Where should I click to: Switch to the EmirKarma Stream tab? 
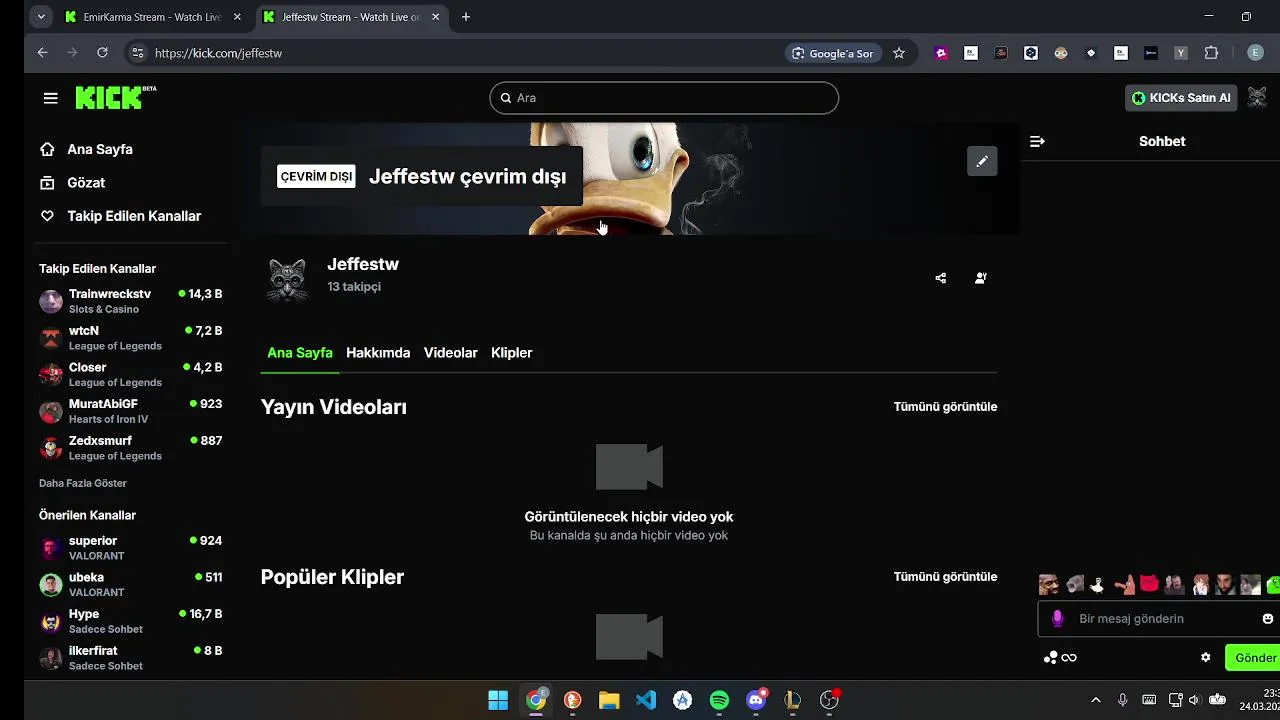coord(152,17)
